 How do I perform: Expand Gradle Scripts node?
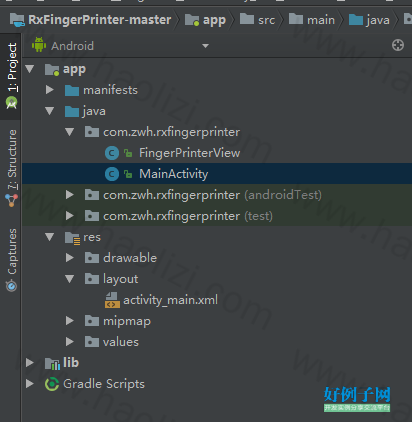(x=30, y=384)
